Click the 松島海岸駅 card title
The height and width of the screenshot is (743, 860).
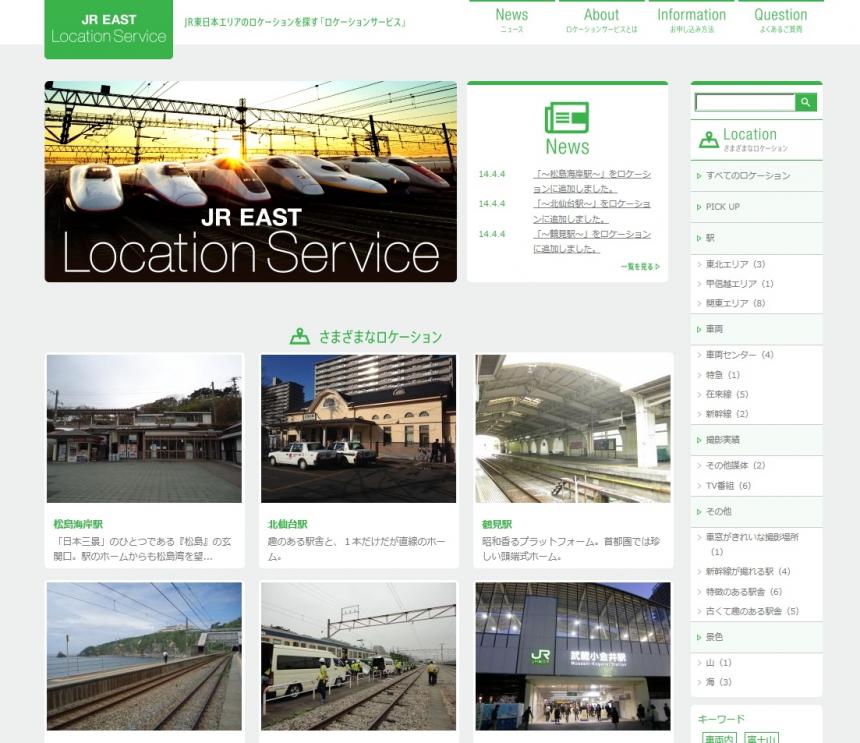click(78, 524)
